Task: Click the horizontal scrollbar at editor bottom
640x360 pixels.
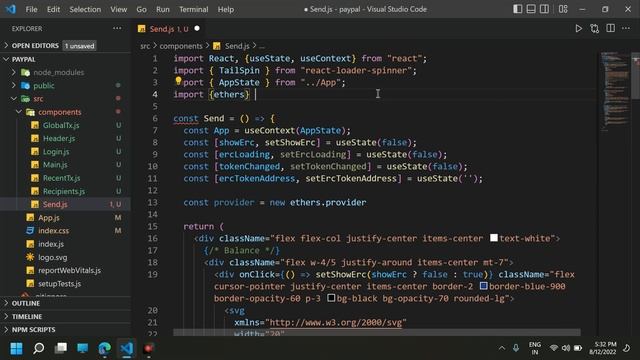Action: (376, 332)
